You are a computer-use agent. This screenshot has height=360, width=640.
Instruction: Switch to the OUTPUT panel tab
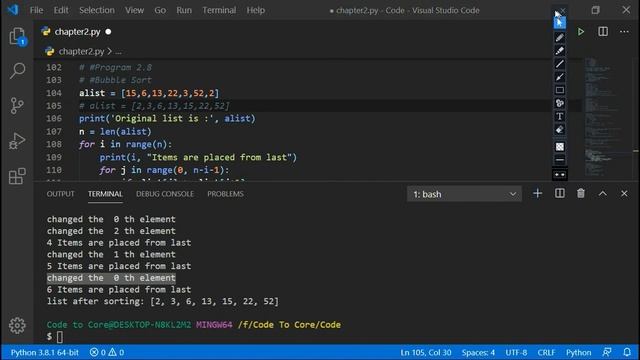[x=60, y=194]
